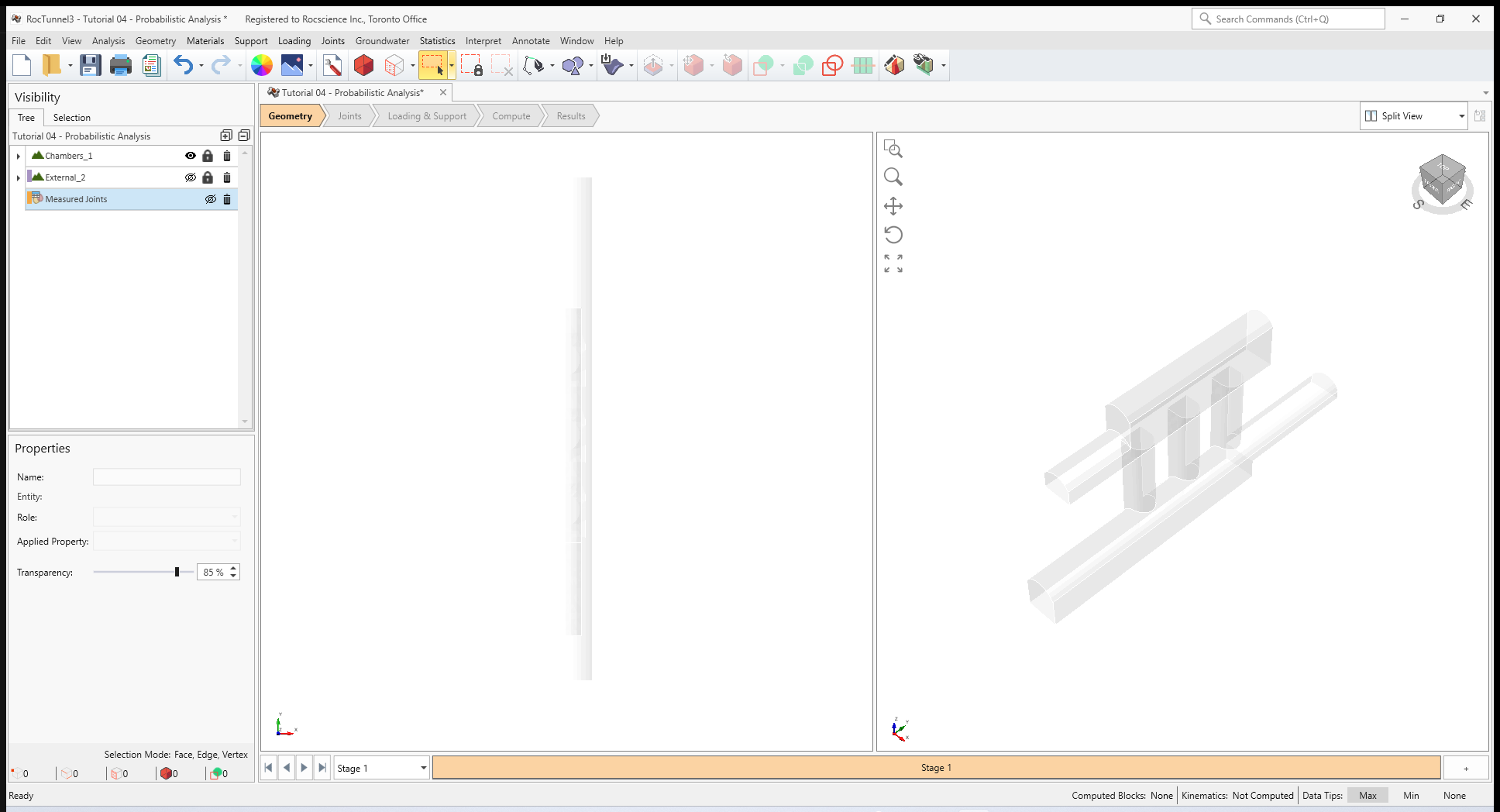Open the polyline pen tool dropdown arrow
This screenshot has height=812, width=1500.
[x=552, y=66]
